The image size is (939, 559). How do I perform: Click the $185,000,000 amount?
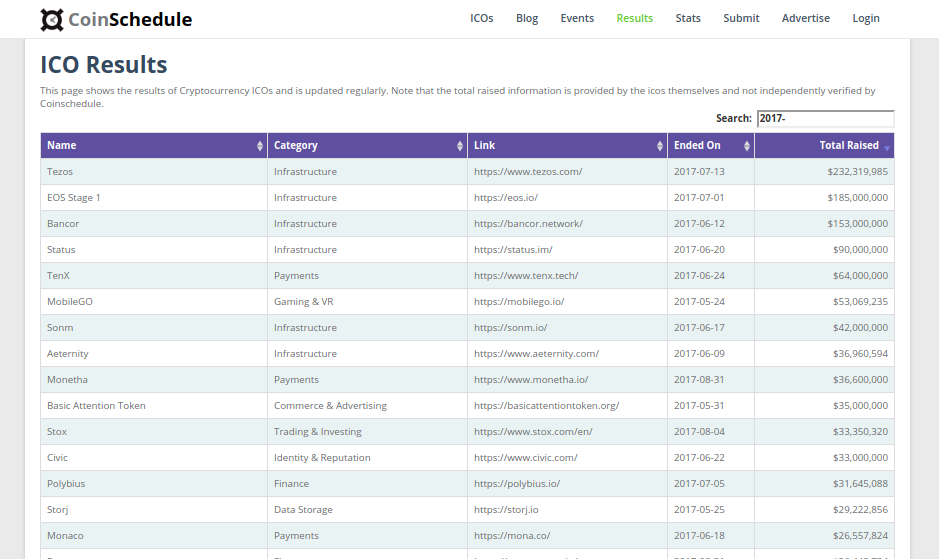coord(858,198)
